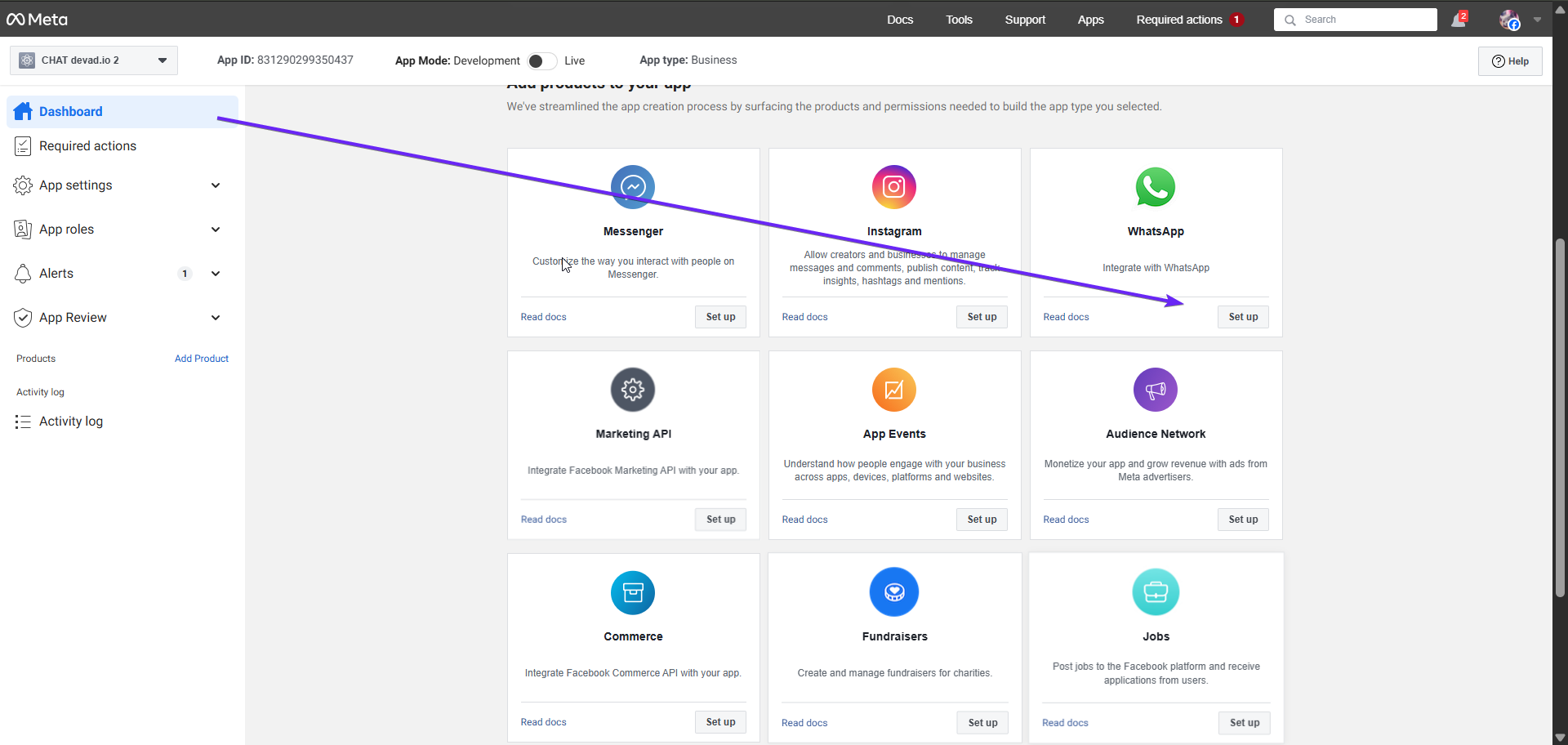Click the Instagram product icon
The image size is (1568, 745).
[x=894, y=187]
